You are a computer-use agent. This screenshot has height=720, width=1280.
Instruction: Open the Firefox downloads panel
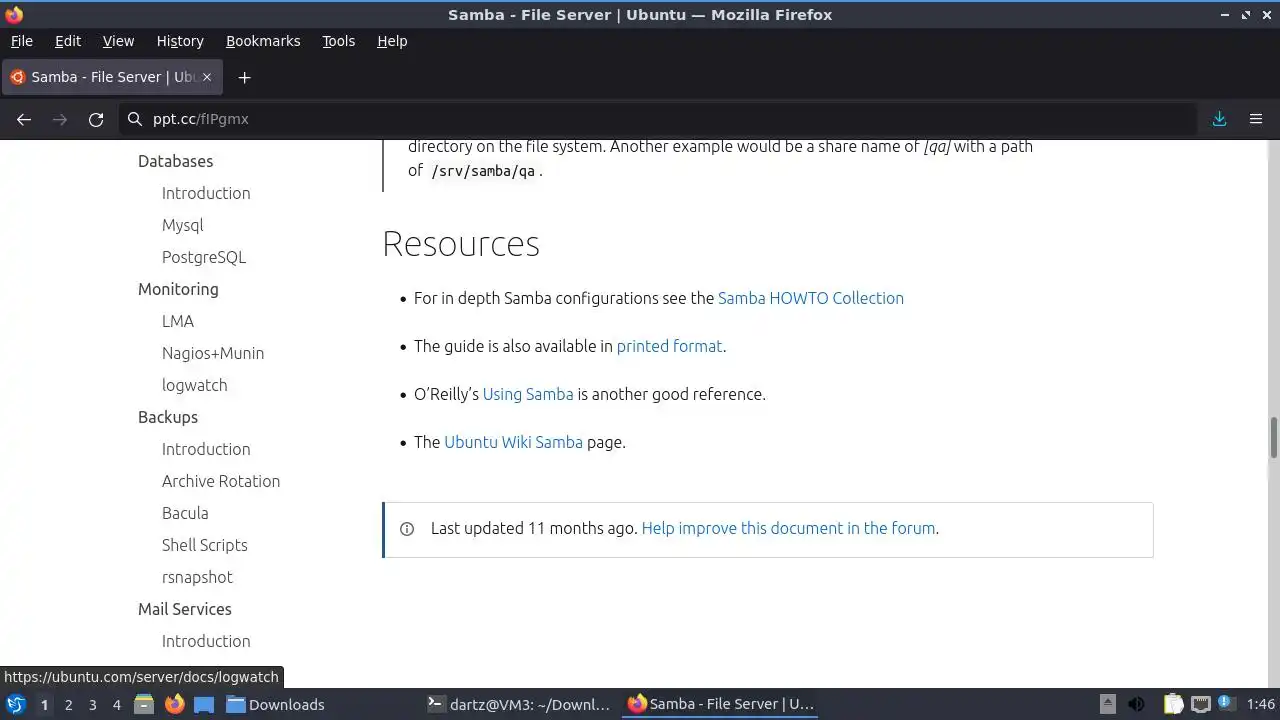point(1219,119)
